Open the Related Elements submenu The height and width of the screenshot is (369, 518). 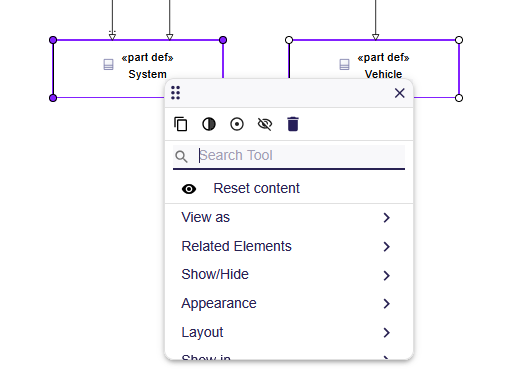tap(289, 246)
